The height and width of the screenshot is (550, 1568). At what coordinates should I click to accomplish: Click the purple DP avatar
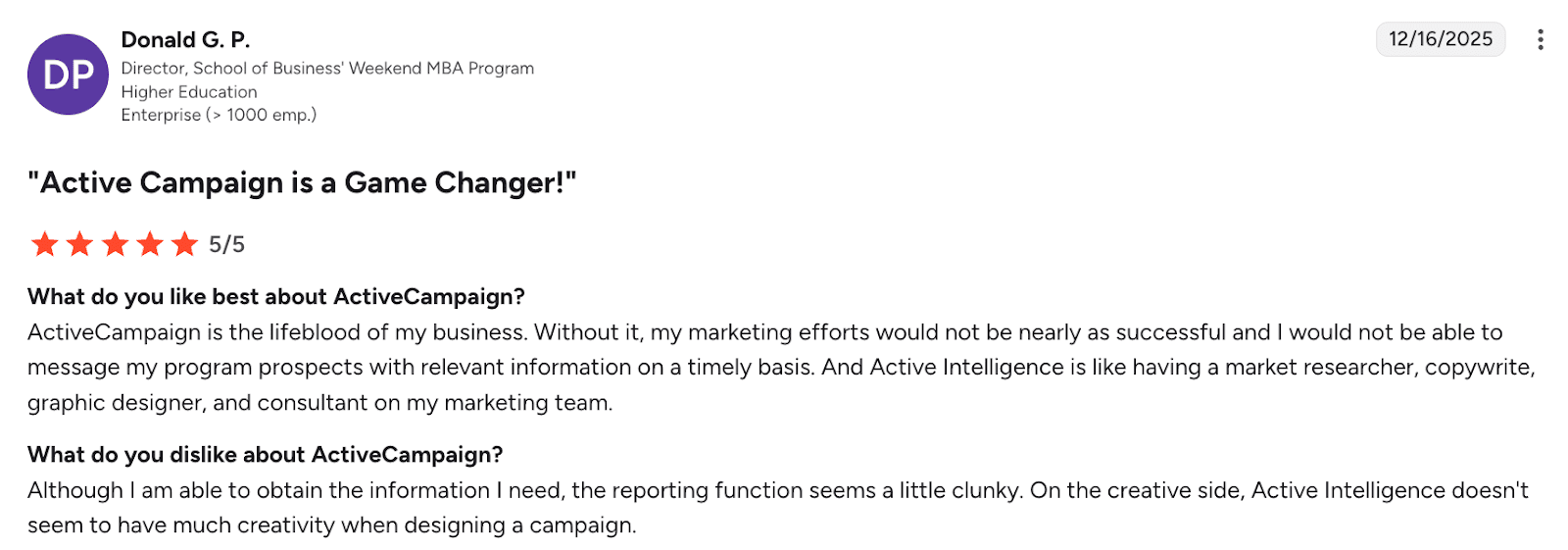coord(68,75)
